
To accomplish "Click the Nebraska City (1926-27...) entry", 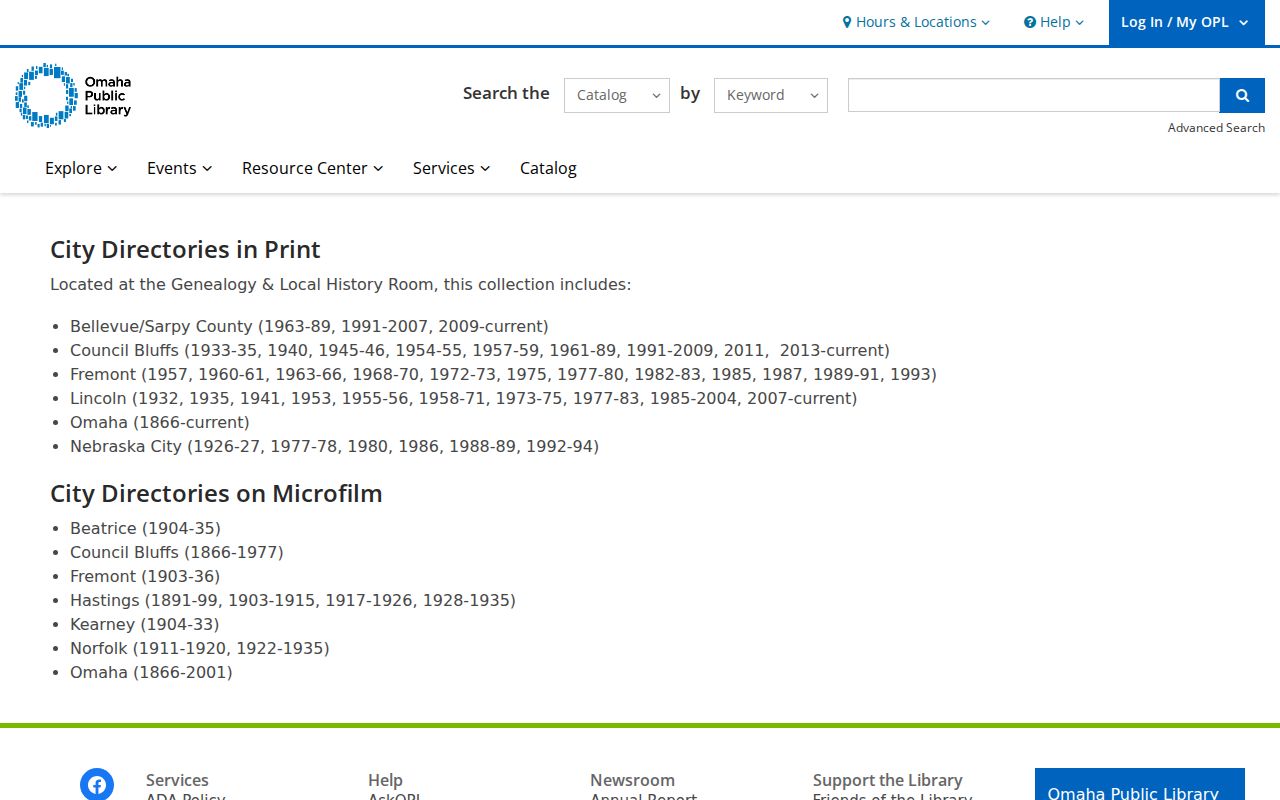I will (334, 446).
